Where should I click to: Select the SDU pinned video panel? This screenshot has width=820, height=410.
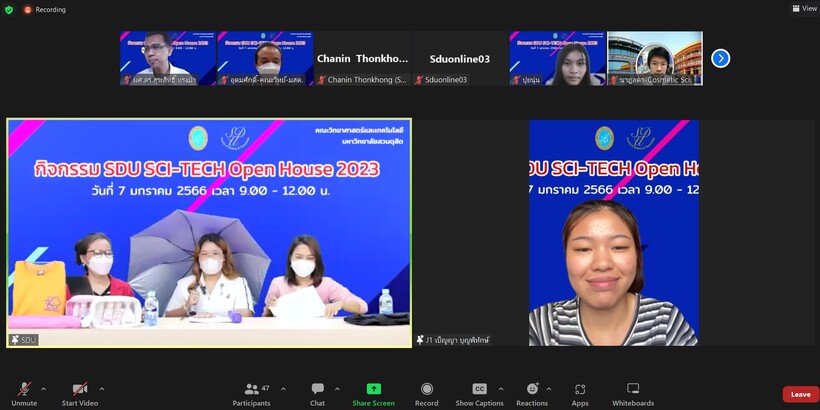pyautogui.click(x=209, y=233)
